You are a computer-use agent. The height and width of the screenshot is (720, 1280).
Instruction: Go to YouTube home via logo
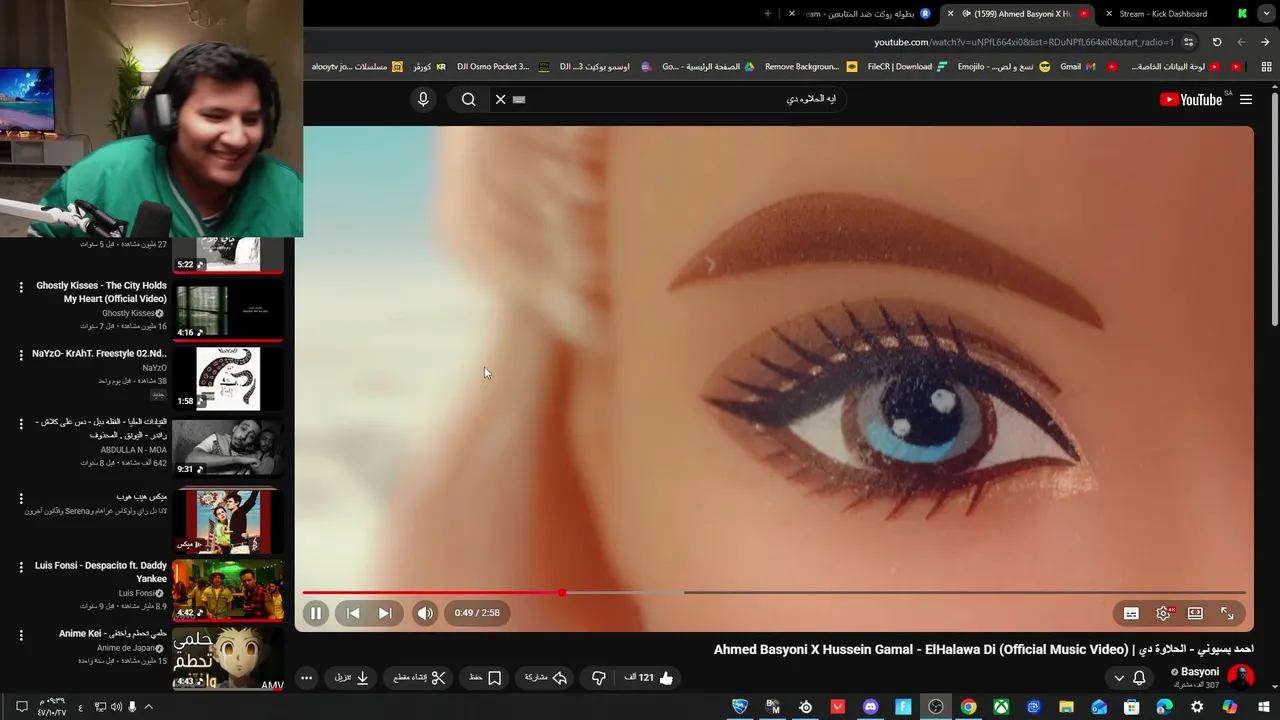pyautogui.click(x=1191, y=99)
